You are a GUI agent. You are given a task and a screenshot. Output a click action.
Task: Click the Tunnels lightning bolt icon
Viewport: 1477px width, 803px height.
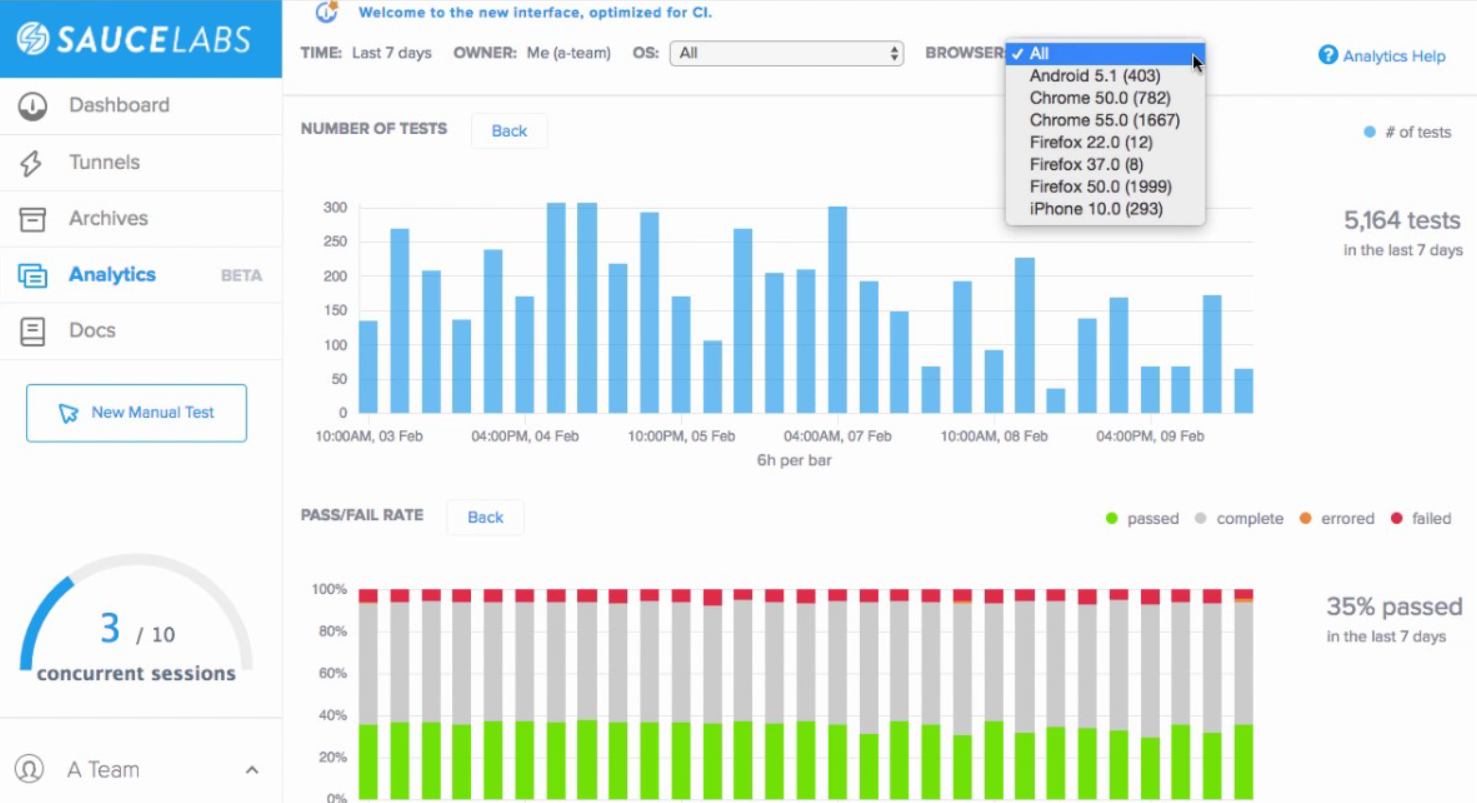[32, 163]
